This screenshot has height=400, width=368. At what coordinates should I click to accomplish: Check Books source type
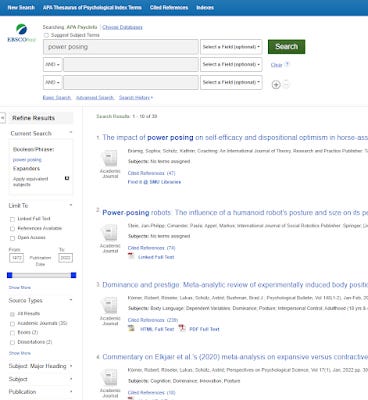[x=12, y=333]
